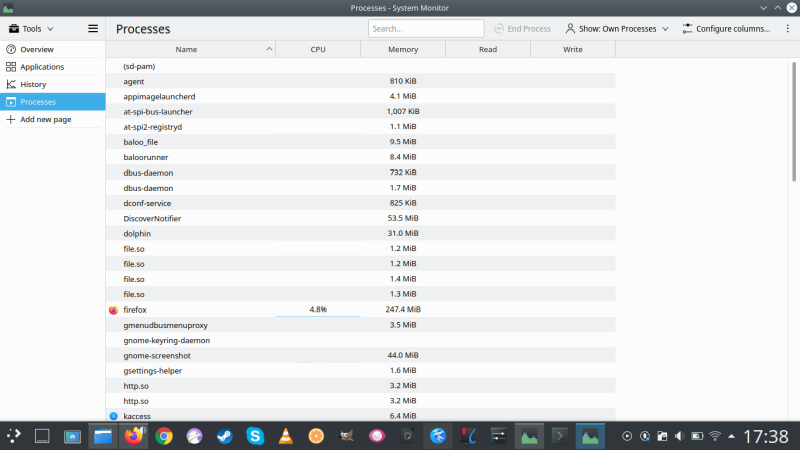Select the agent process row
The height and width of the screenshot is (450, 800).
tap(361, 81)
